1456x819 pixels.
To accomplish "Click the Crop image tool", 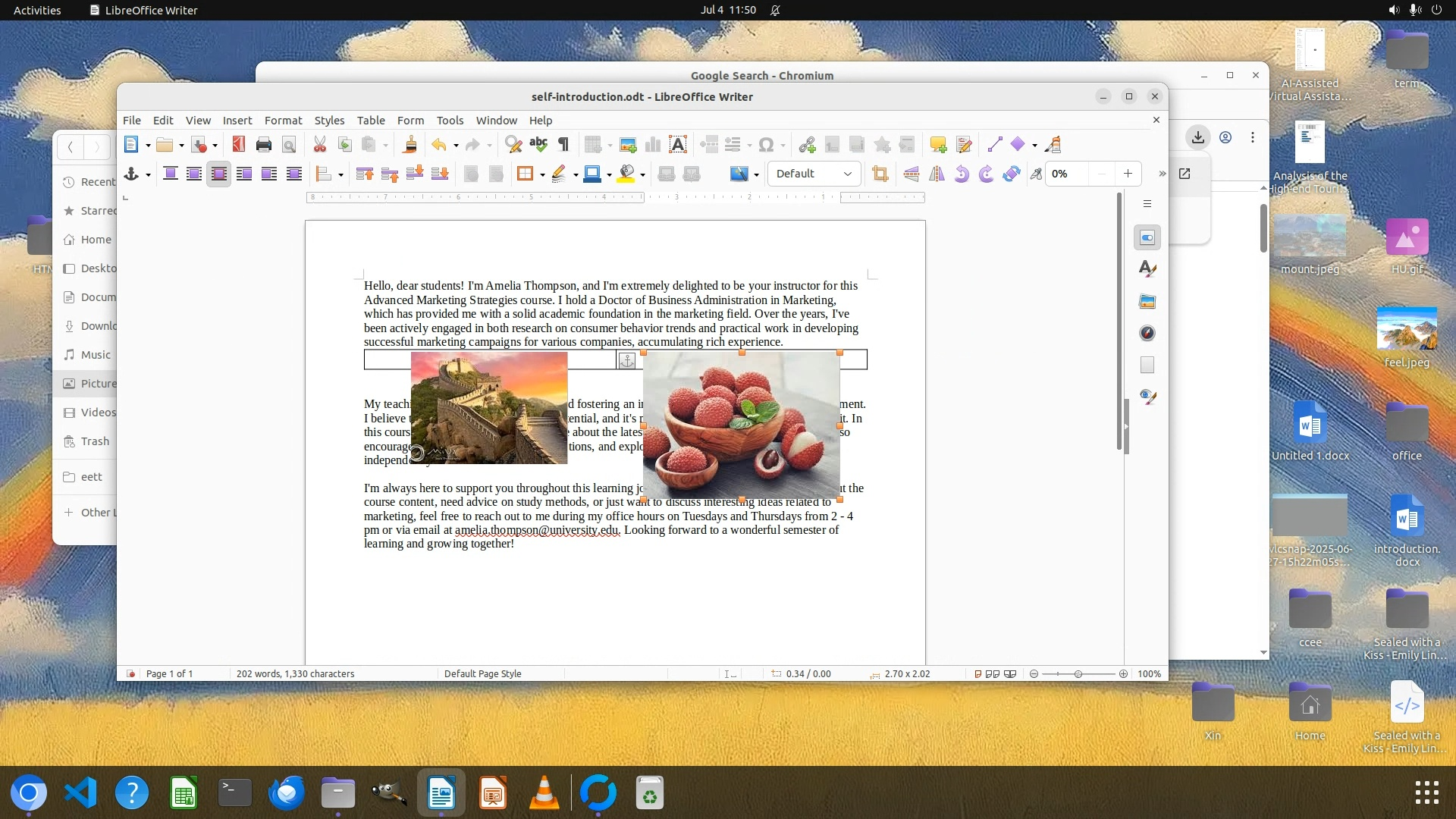I will tap(880, 174).
